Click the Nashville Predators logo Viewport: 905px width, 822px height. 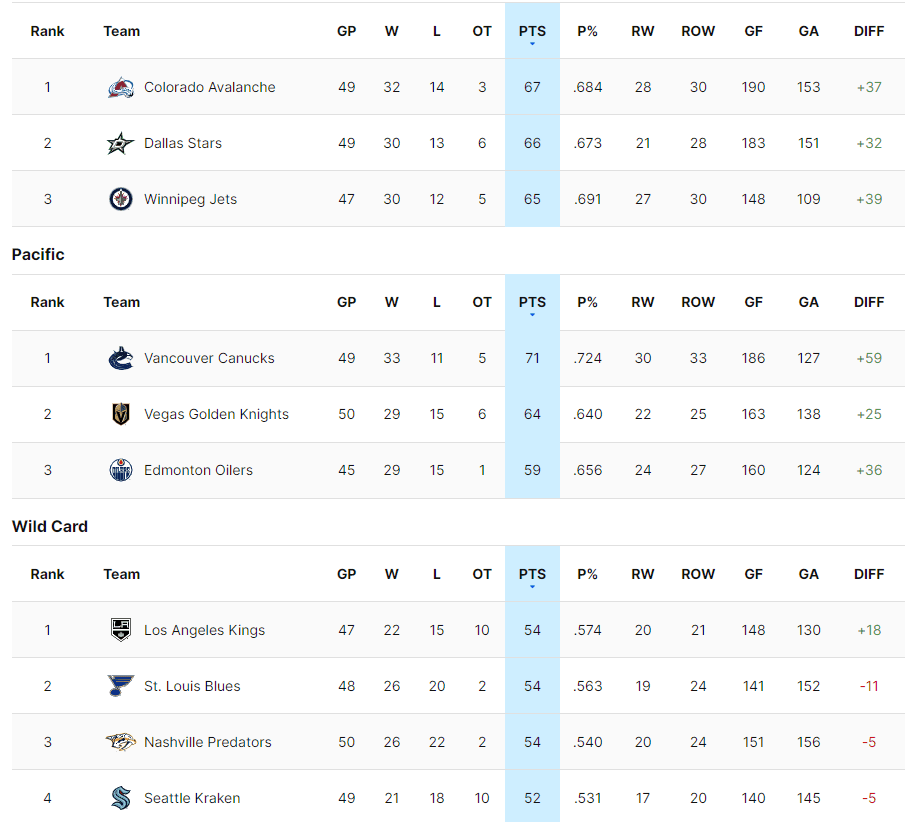tap(120, 742)
